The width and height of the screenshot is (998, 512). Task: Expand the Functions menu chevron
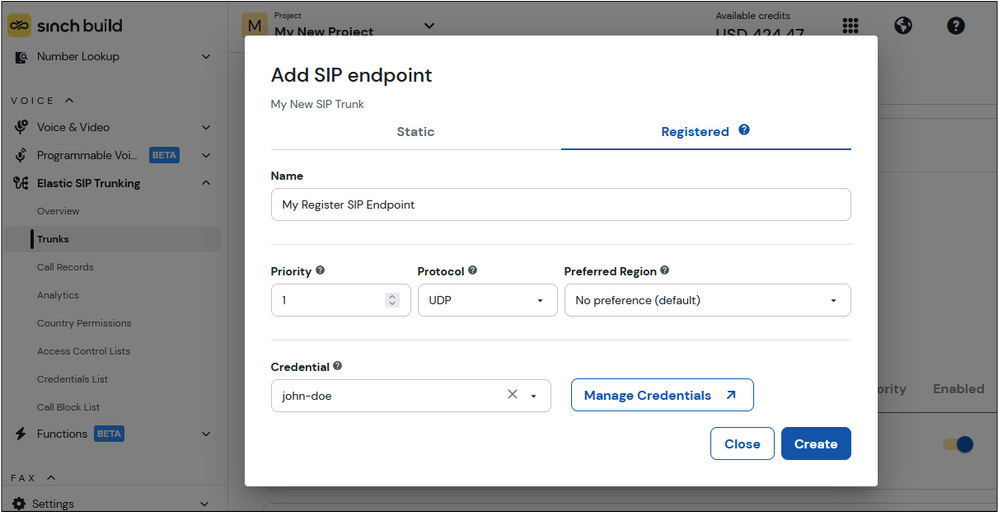[x=206, y=434]
